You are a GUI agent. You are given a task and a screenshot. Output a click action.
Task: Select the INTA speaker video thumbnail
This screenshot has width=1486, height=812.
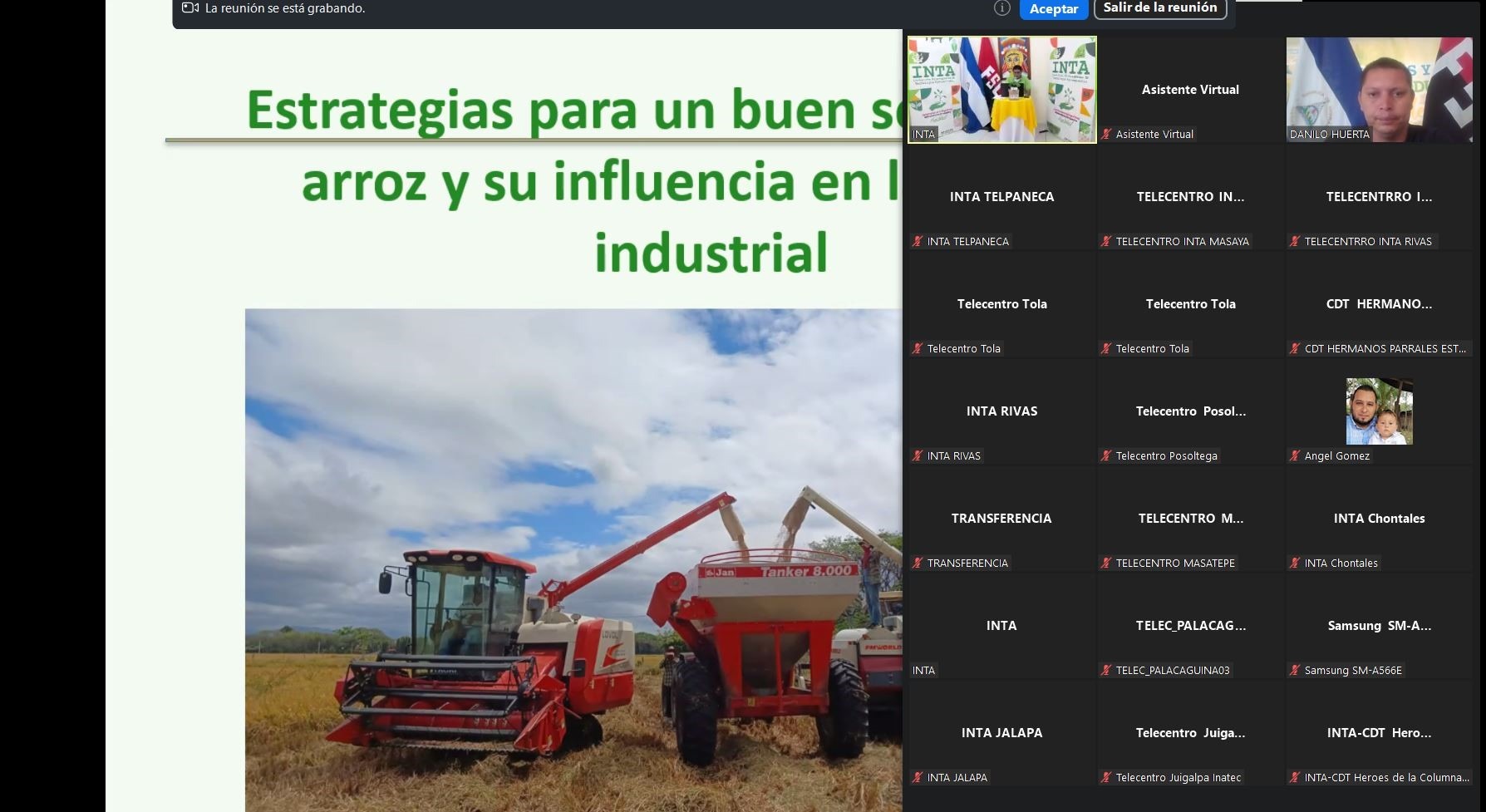click(x=1001, y=90)
